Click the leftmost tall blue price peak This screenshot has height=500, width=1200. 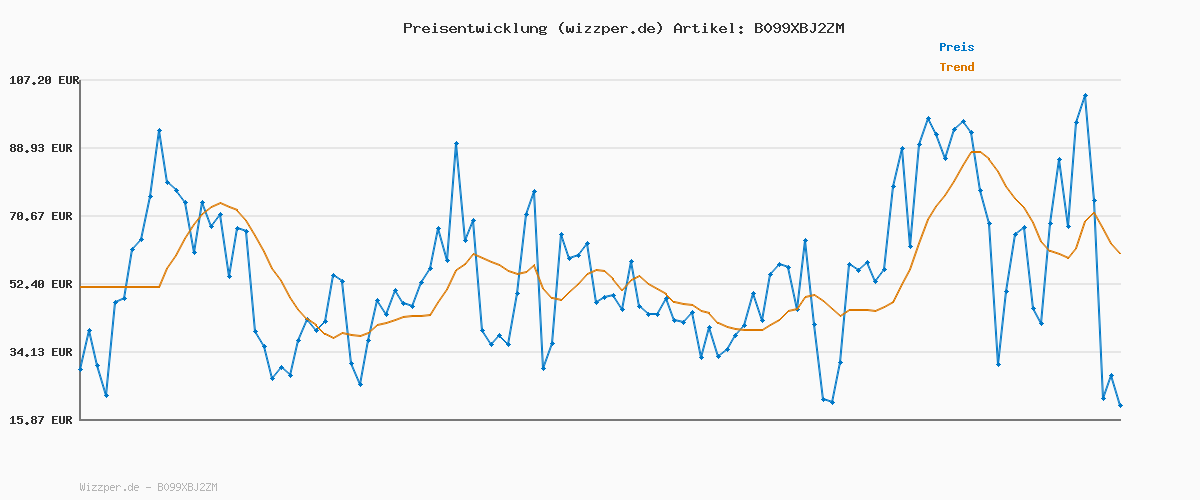(159, 131)
